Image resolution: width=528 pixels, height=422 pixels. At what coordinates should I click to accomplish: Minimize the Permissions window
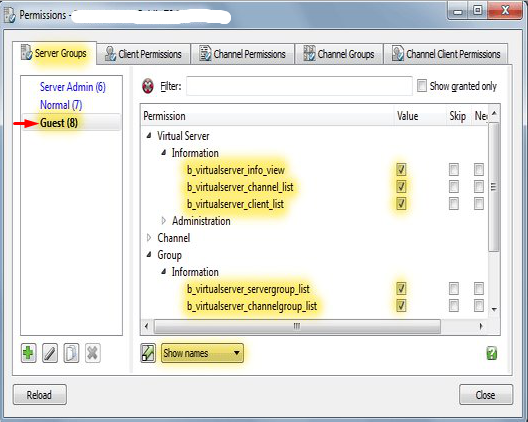[458, 10]
